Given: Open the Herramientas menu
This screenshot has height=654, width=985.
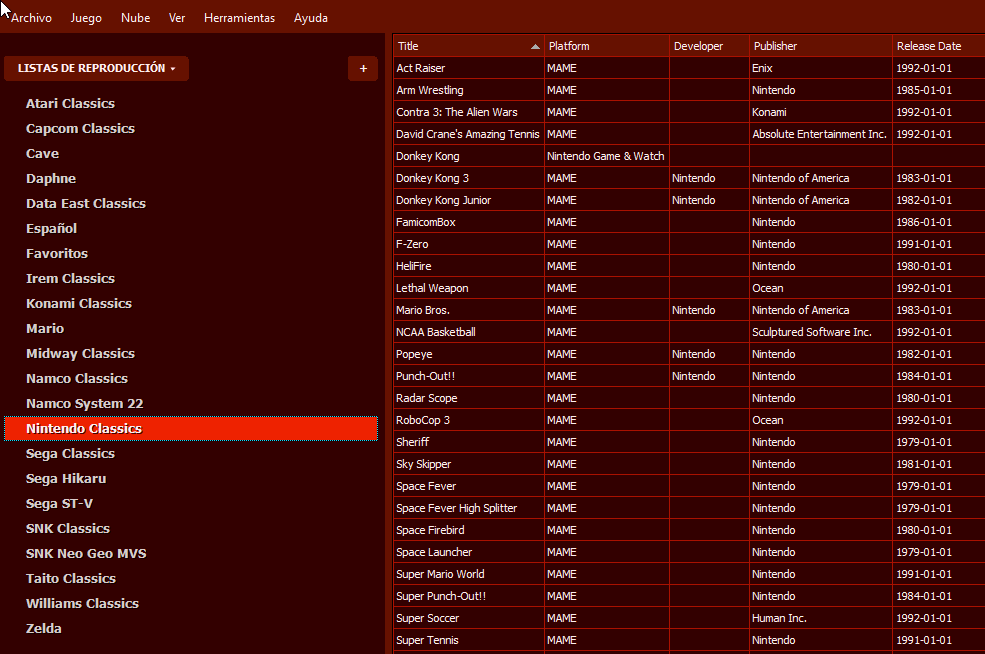Looking at the screenshot, I should [x=239, y=18].
